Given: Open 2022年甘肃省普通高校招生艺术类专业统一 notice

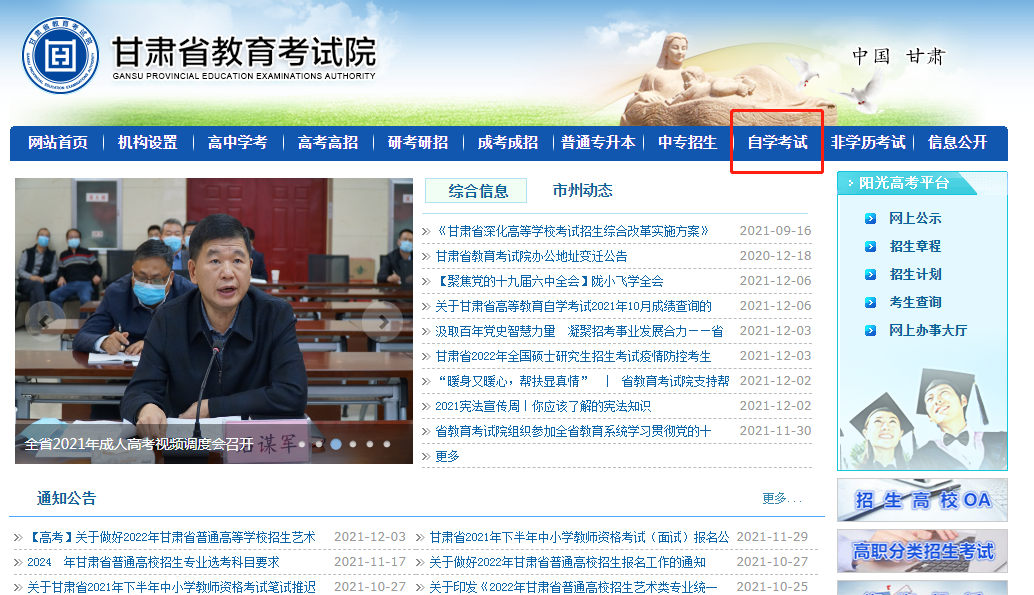Looking at the screenshot, I should [574, 587].
